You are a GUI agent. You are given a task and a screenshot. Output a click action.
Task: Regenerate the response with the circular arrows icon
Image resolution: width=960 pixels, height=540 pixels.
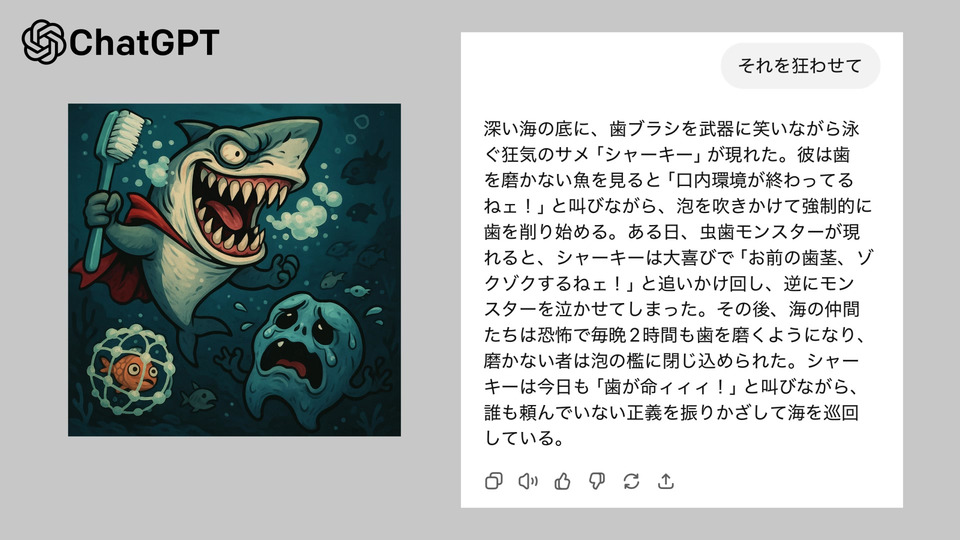[x=631, y=481]
